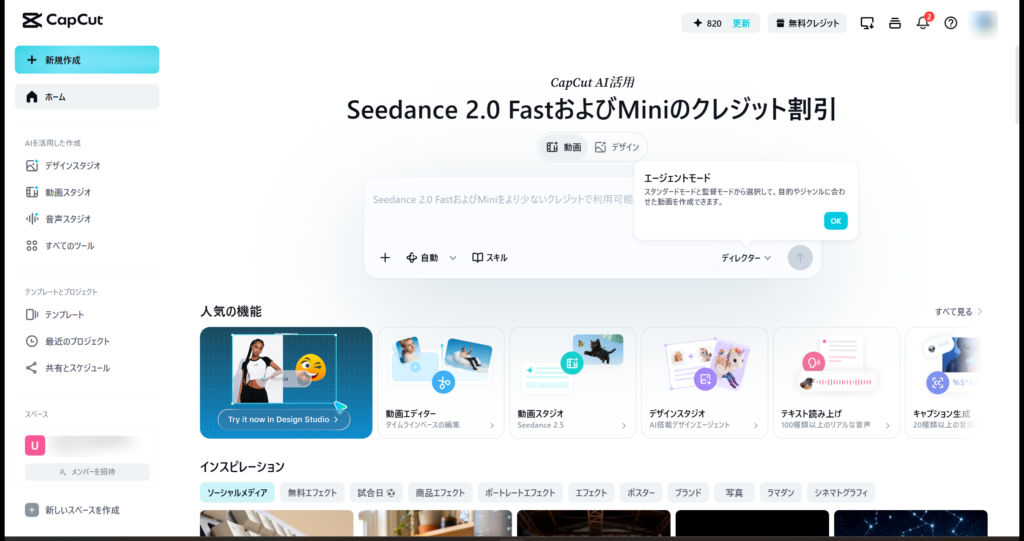The width and height of the screenshot is (1024, 541).
Task: Click 新しいスペースを作成 plus icon
Action: (32, 510)
